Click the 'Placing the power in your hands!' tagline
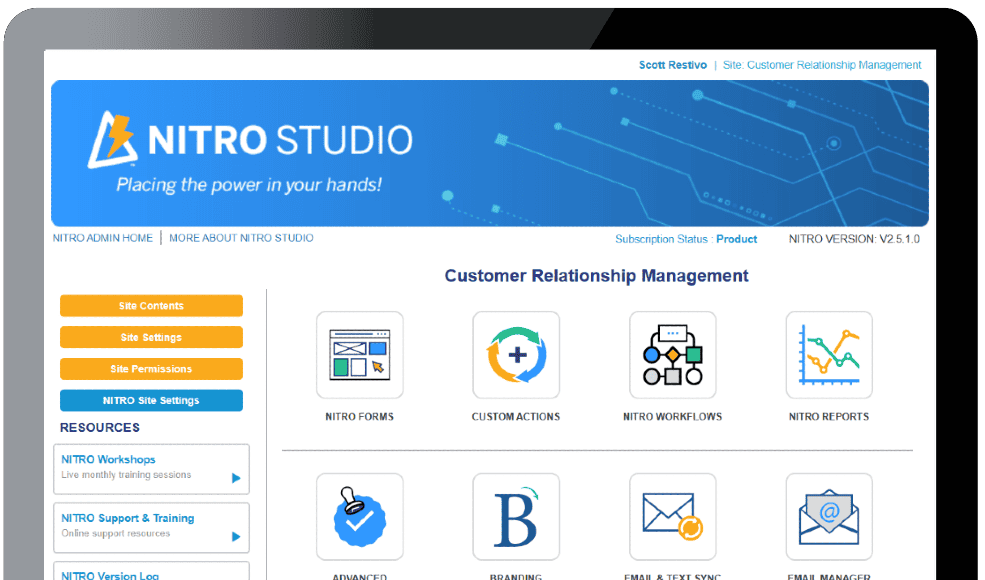The image size is (985, 580). pos(249,185)
